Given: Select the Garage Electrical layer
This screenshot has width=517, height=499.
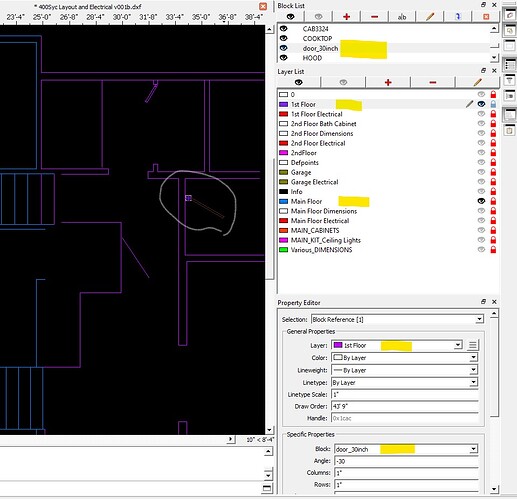Looking at the screenshot, I should 388,182.
